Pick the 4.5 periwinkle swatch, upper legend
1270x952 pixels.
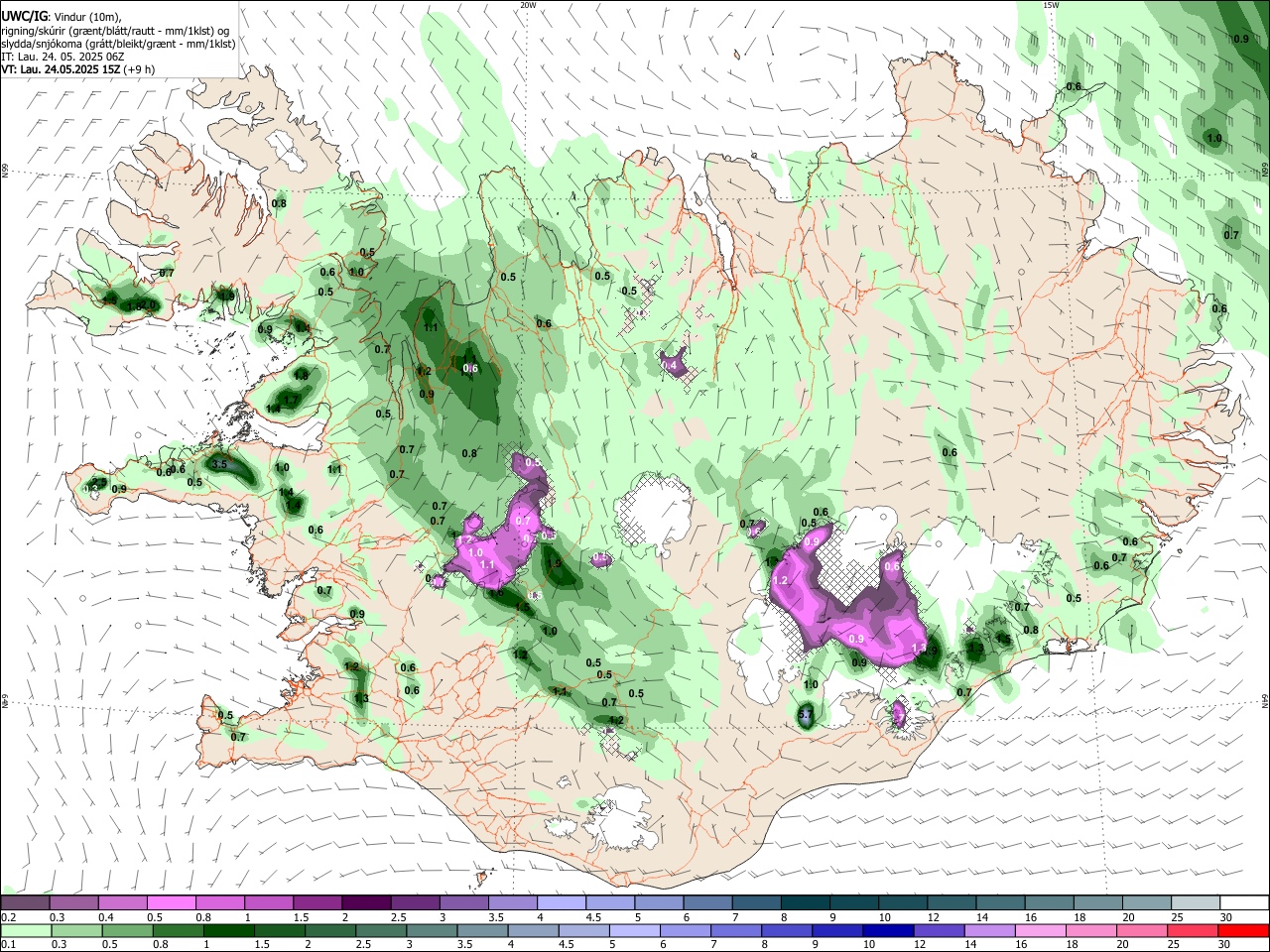coord(610,902)
